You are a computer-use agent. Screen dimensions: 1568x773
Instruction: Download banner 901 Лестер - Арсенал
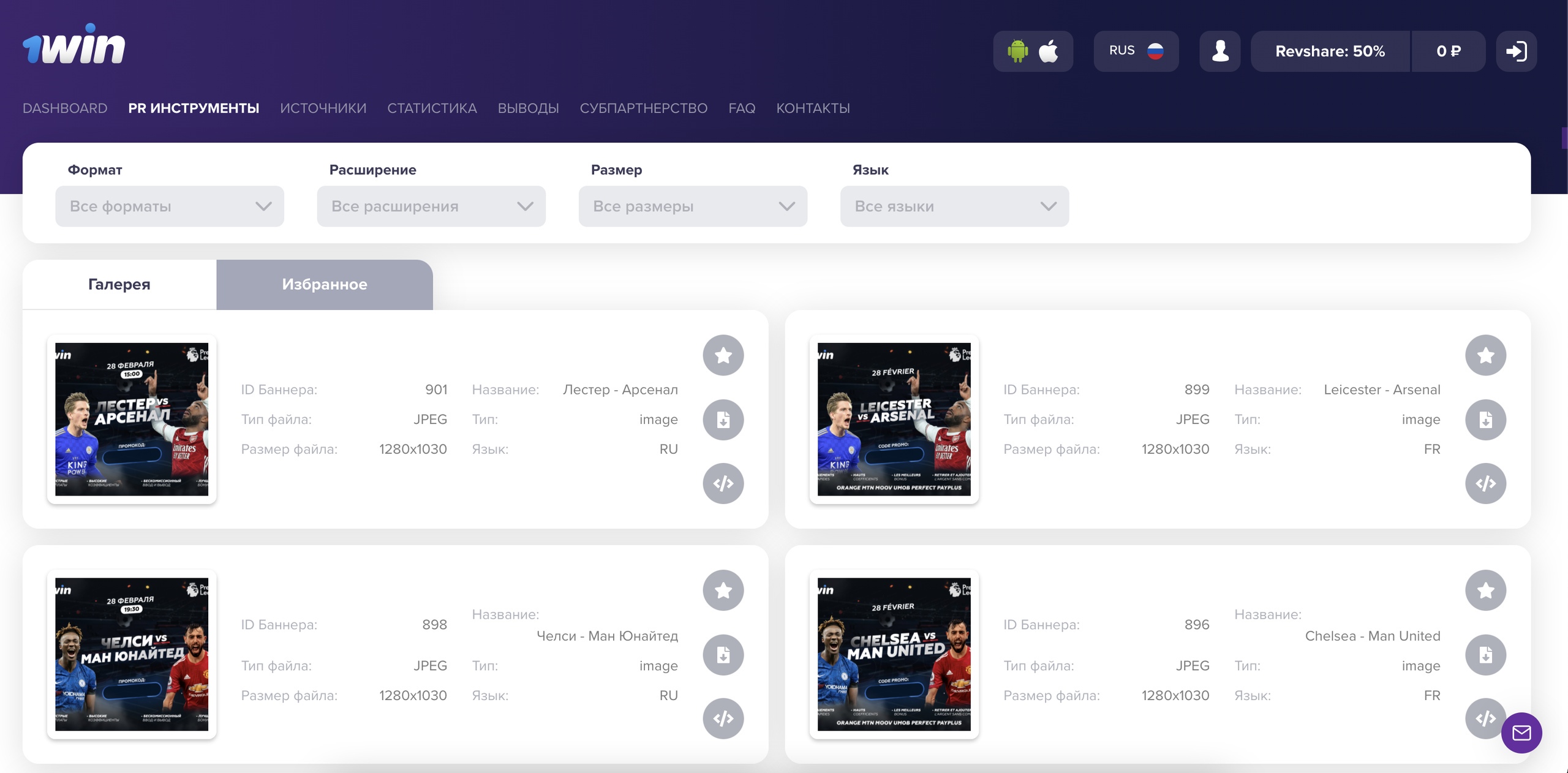tap(723, 420)
